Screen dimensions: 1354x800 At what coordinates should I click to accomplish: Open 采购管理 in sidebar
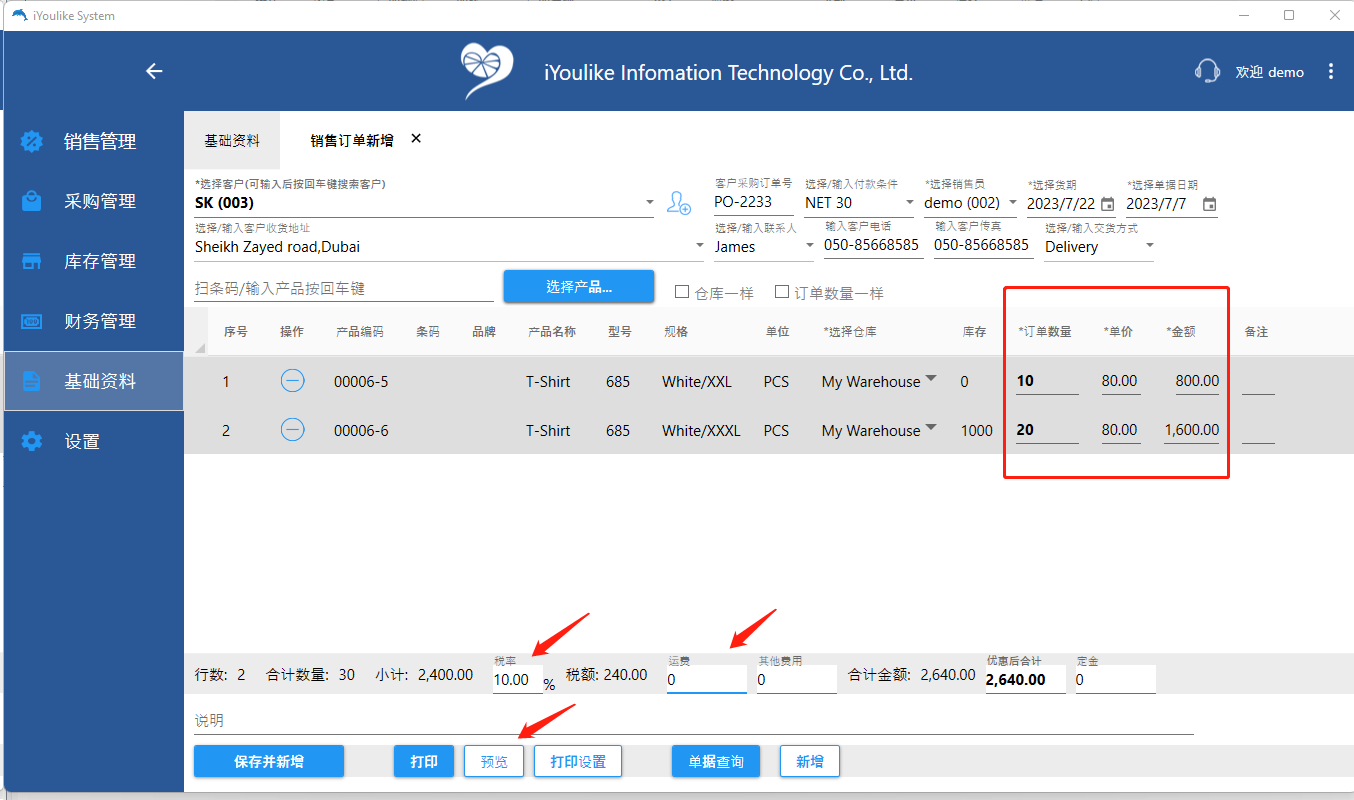coord(93,201)
